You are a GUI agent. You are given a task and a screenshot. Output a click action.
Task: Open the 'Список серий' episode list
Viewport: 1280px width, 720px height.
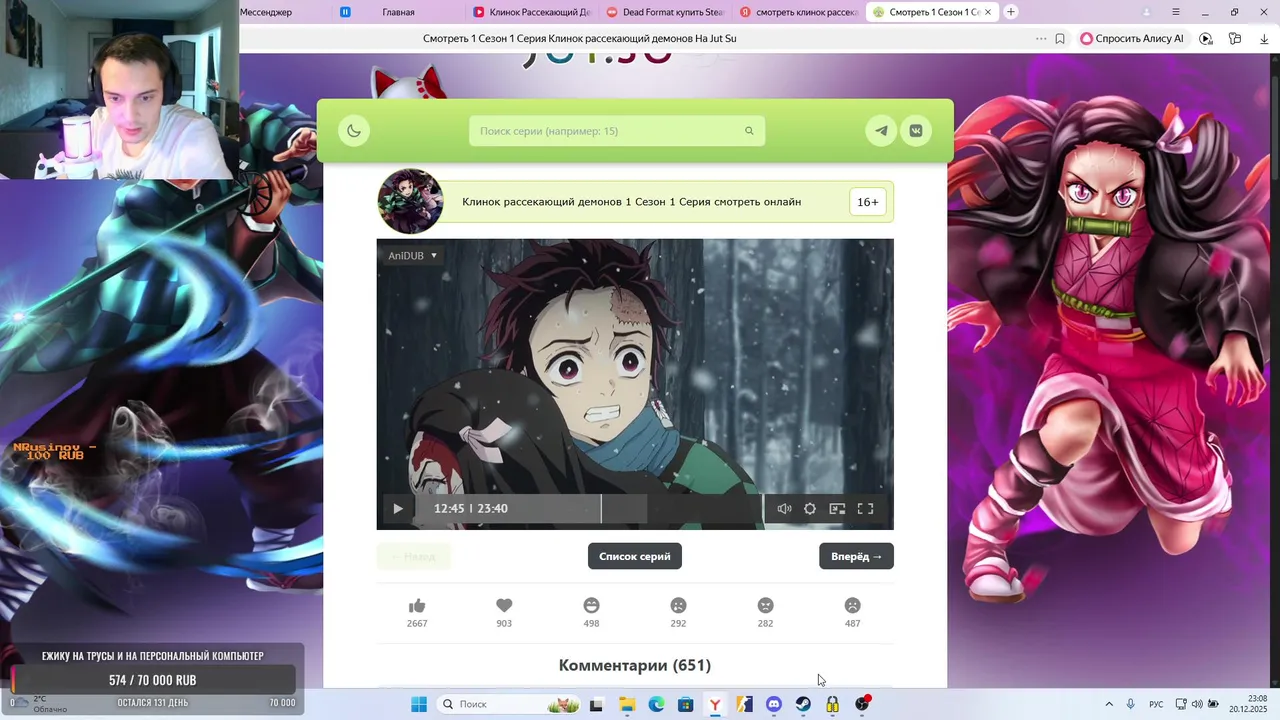(x=635, y=556)
